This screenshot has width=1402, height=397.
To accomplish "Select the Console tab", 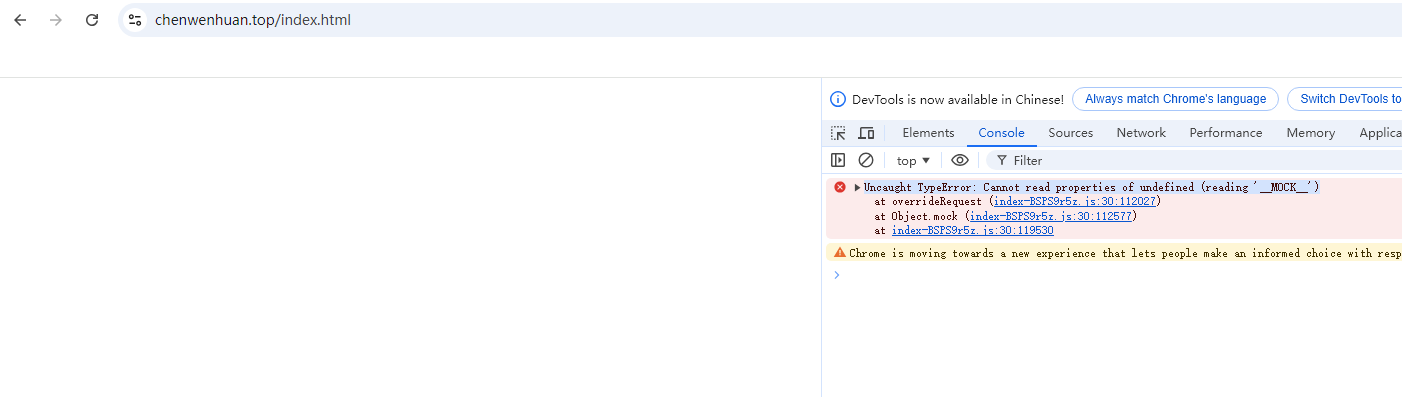I will 1001,133.
